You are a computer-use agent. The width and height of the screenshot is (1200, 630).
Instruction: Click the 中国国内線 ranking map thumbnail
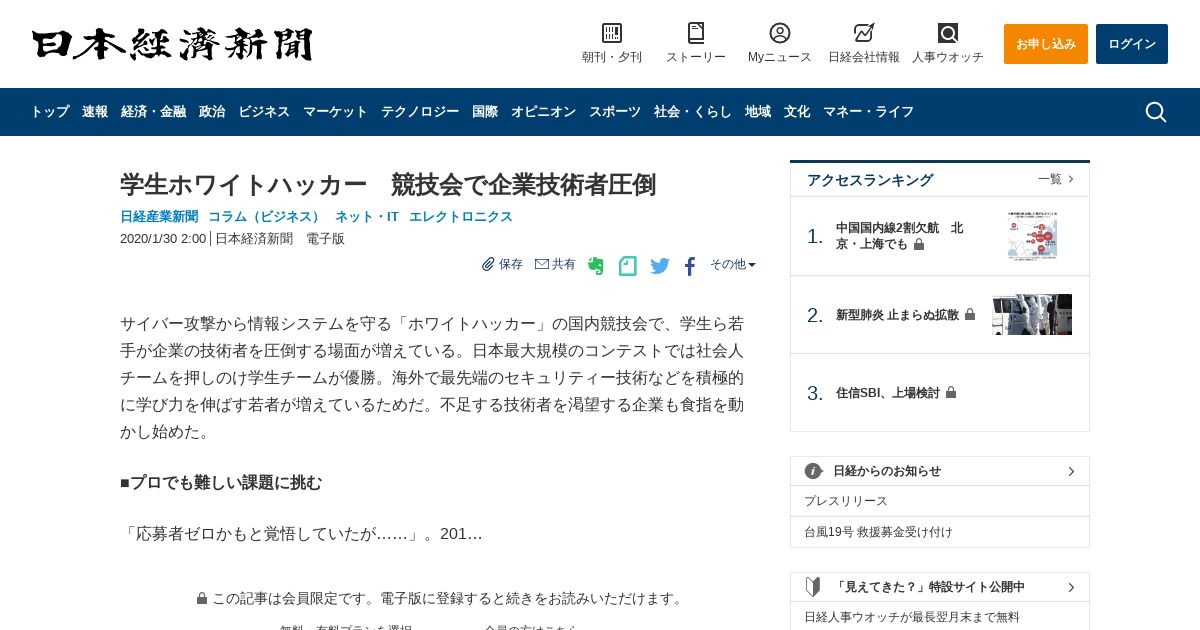coord(1032,236)
